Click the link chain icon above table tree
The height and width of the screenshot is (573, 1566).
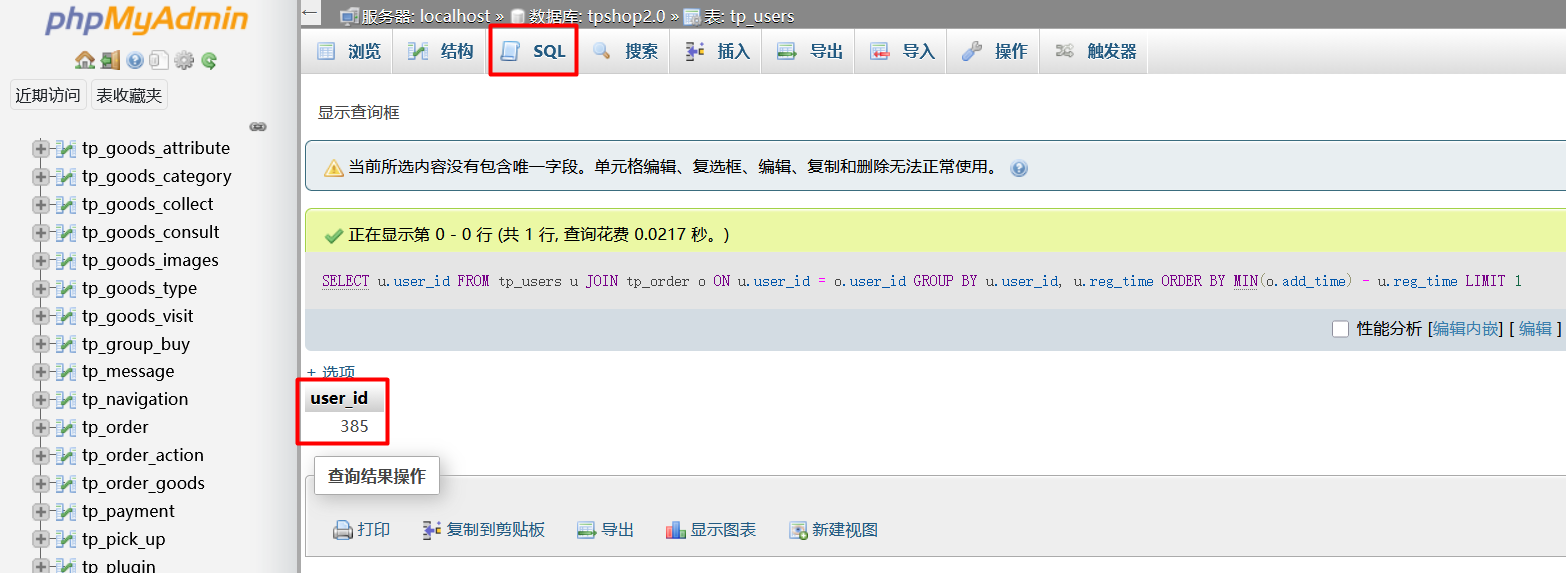click(258, 127)
